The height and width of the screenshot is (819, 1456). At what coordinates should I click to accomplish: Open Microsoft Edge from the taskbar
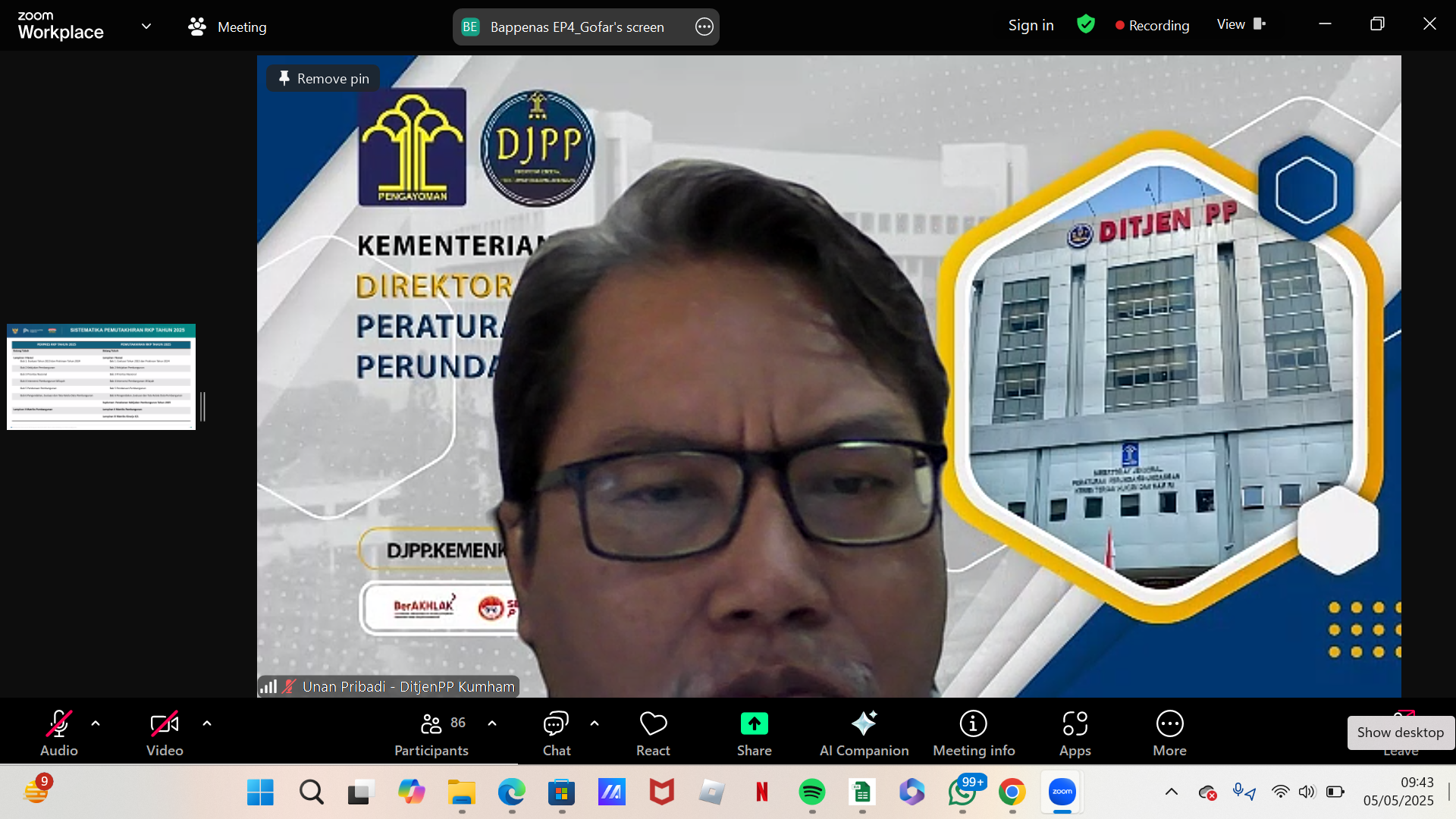[511, 792]
